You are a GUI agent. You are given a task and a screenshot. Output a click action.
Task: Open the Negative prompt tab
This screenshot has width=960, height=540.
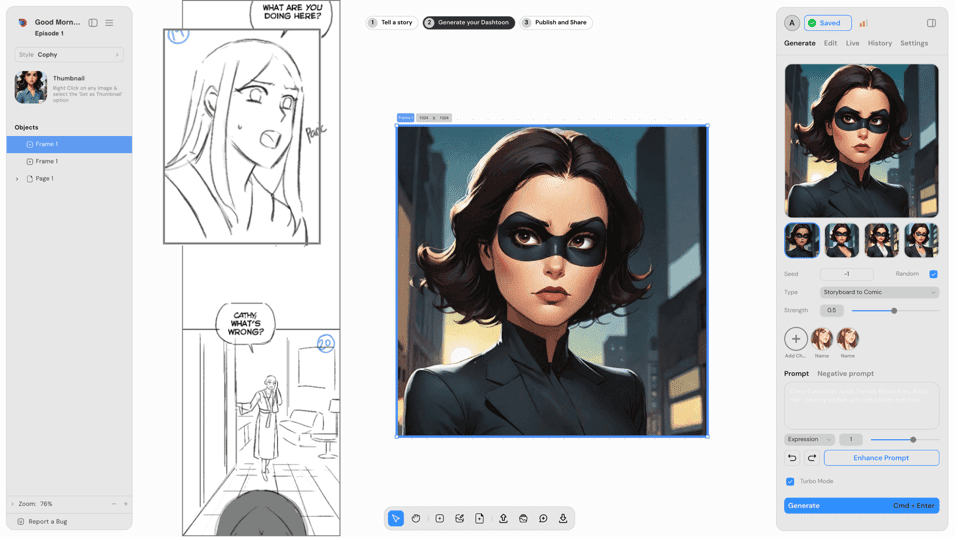click(x=845, y=373)
